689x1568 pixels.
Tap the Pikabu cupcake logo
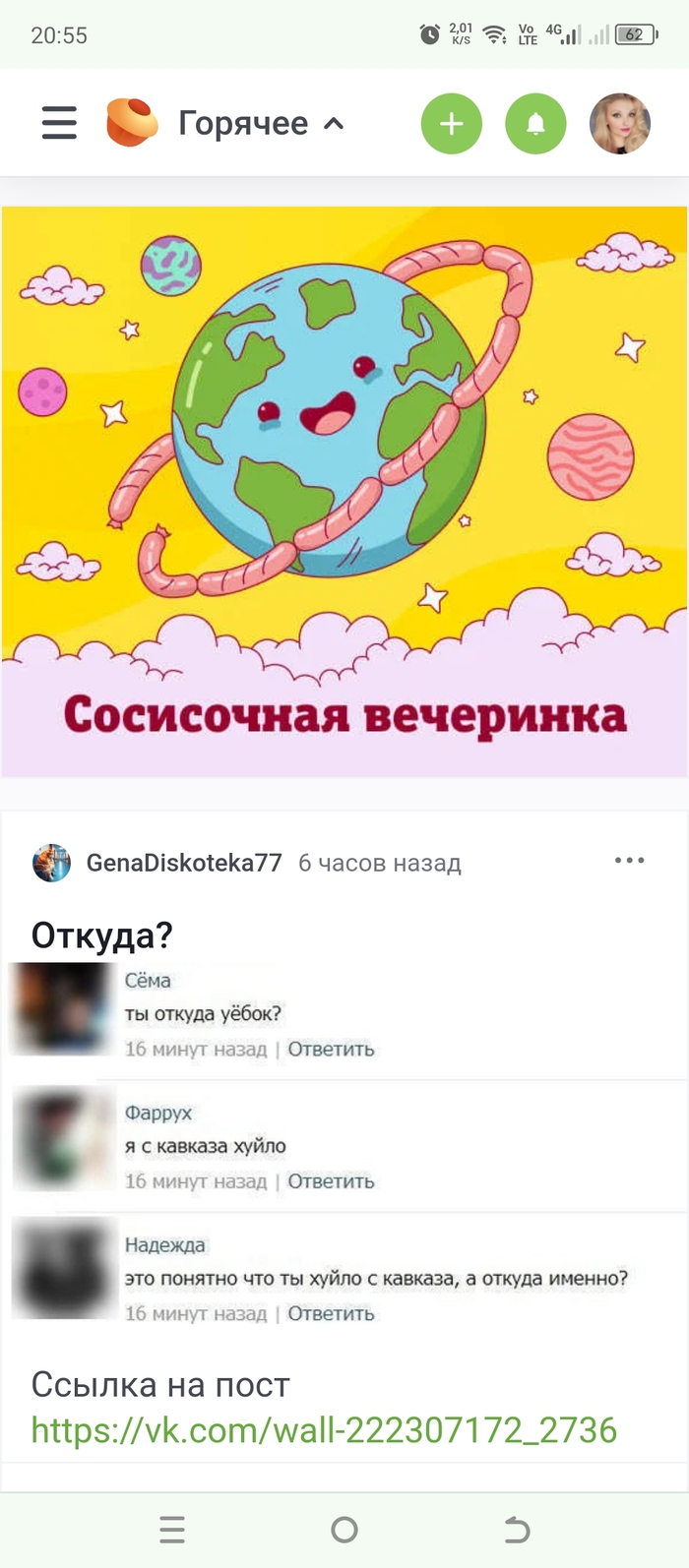pos(132,123)
